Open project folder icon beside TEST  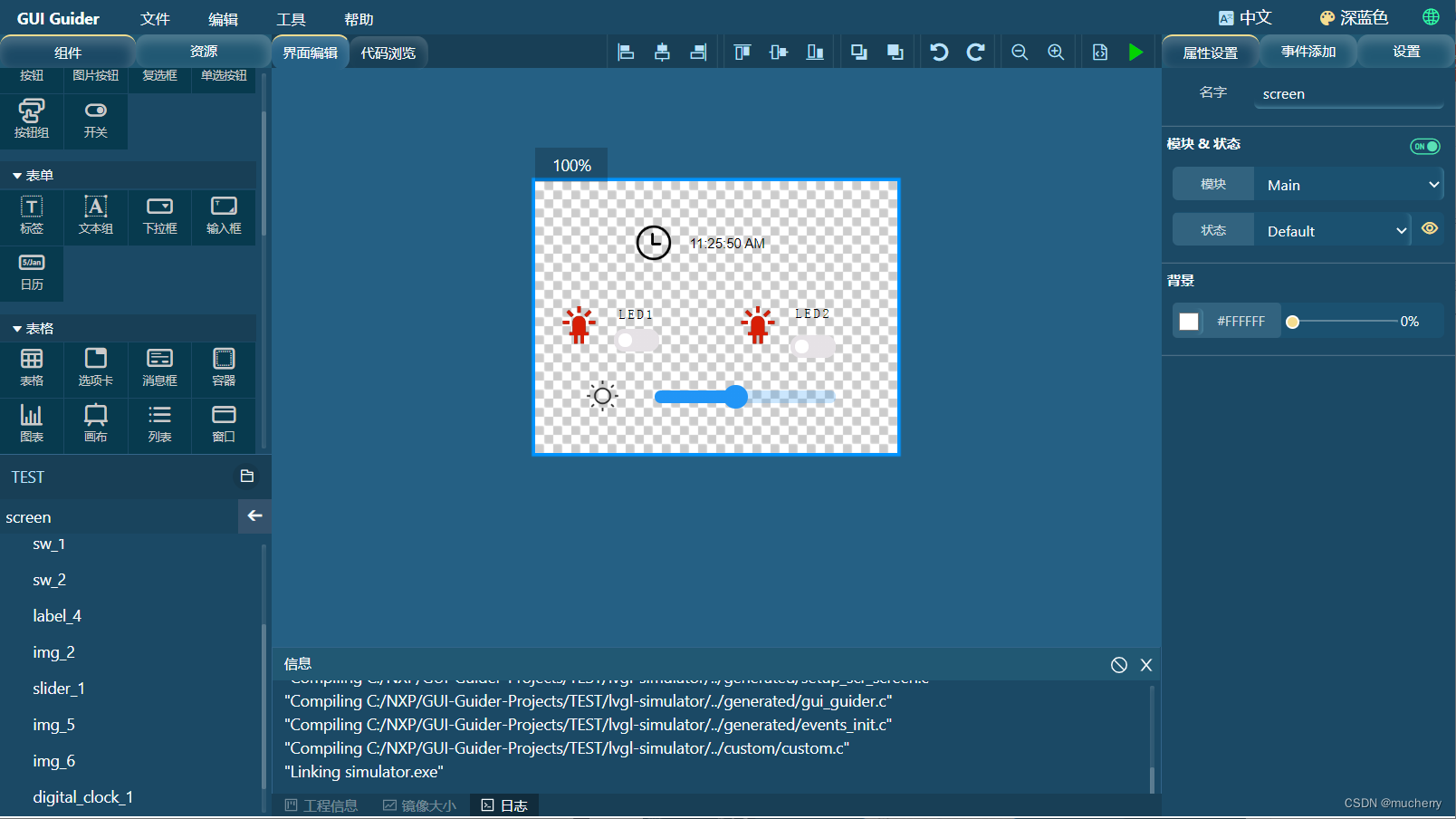tap(247, 477)
